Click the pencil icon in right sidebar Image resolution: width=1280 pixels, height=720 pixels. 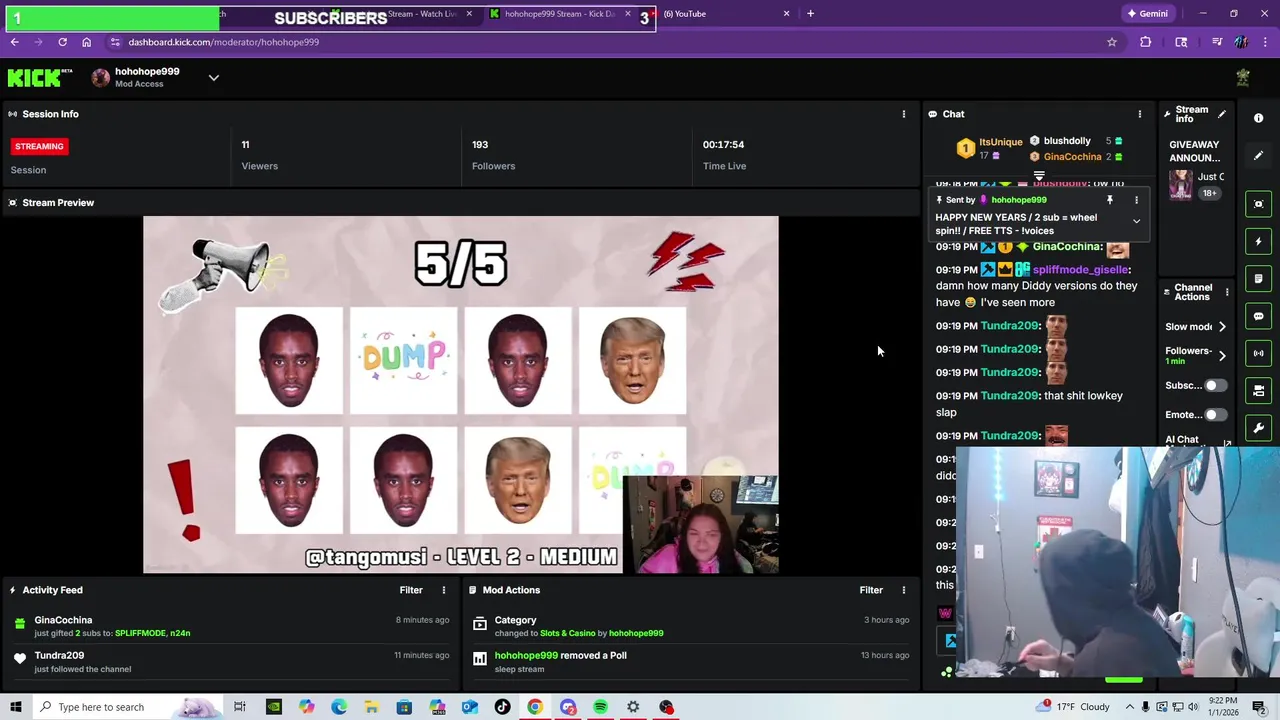click(1259, 156)
